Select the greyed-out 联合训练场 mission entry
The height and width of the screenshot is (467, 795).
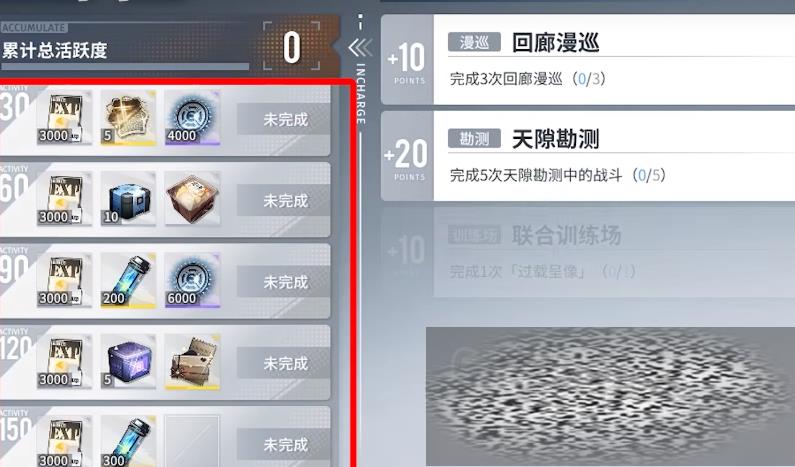click(x=588, y=252)
